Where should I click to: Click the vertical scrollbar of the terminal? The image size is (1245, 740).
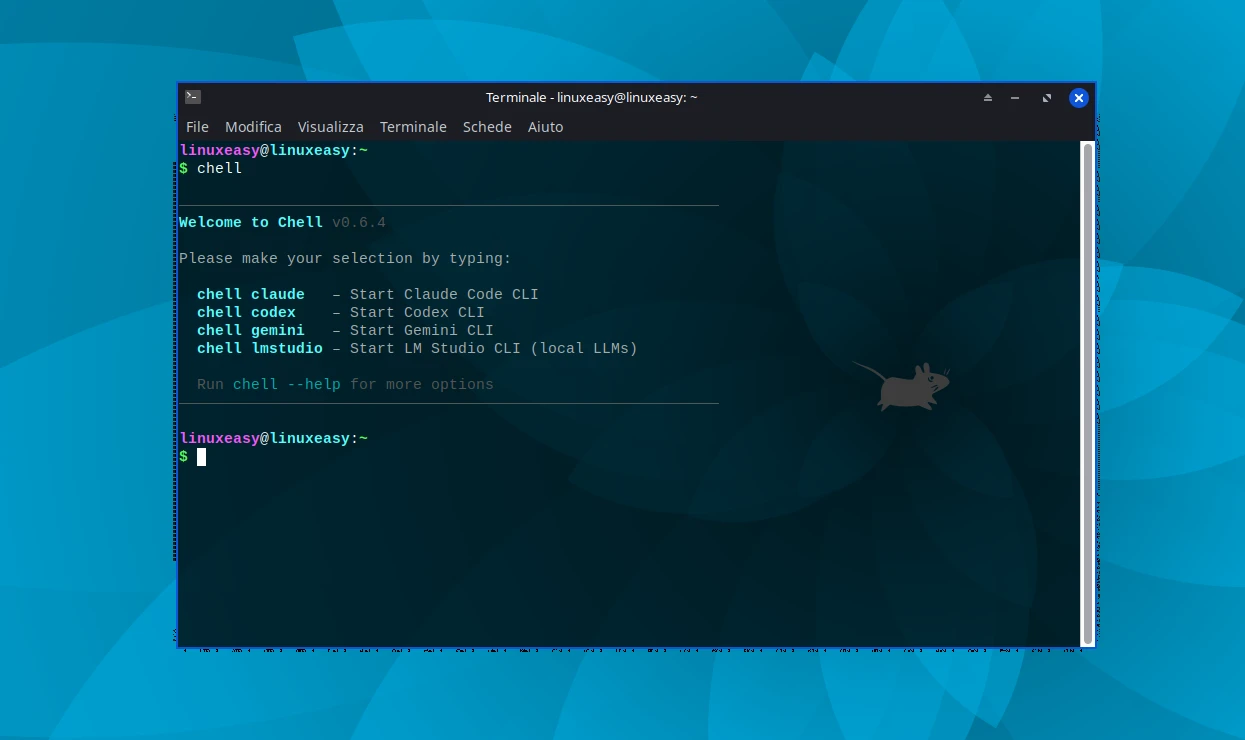[x=1087, y=392]
